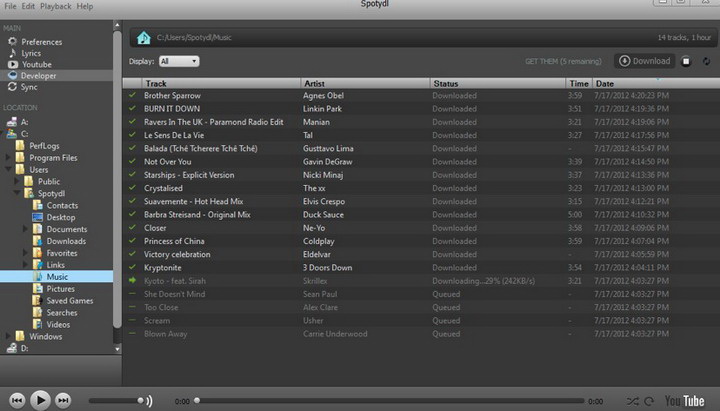Click the refresh icon next to stop
Image resolution: width=720 pixels, height=411 pixels.
coord(706,61)
